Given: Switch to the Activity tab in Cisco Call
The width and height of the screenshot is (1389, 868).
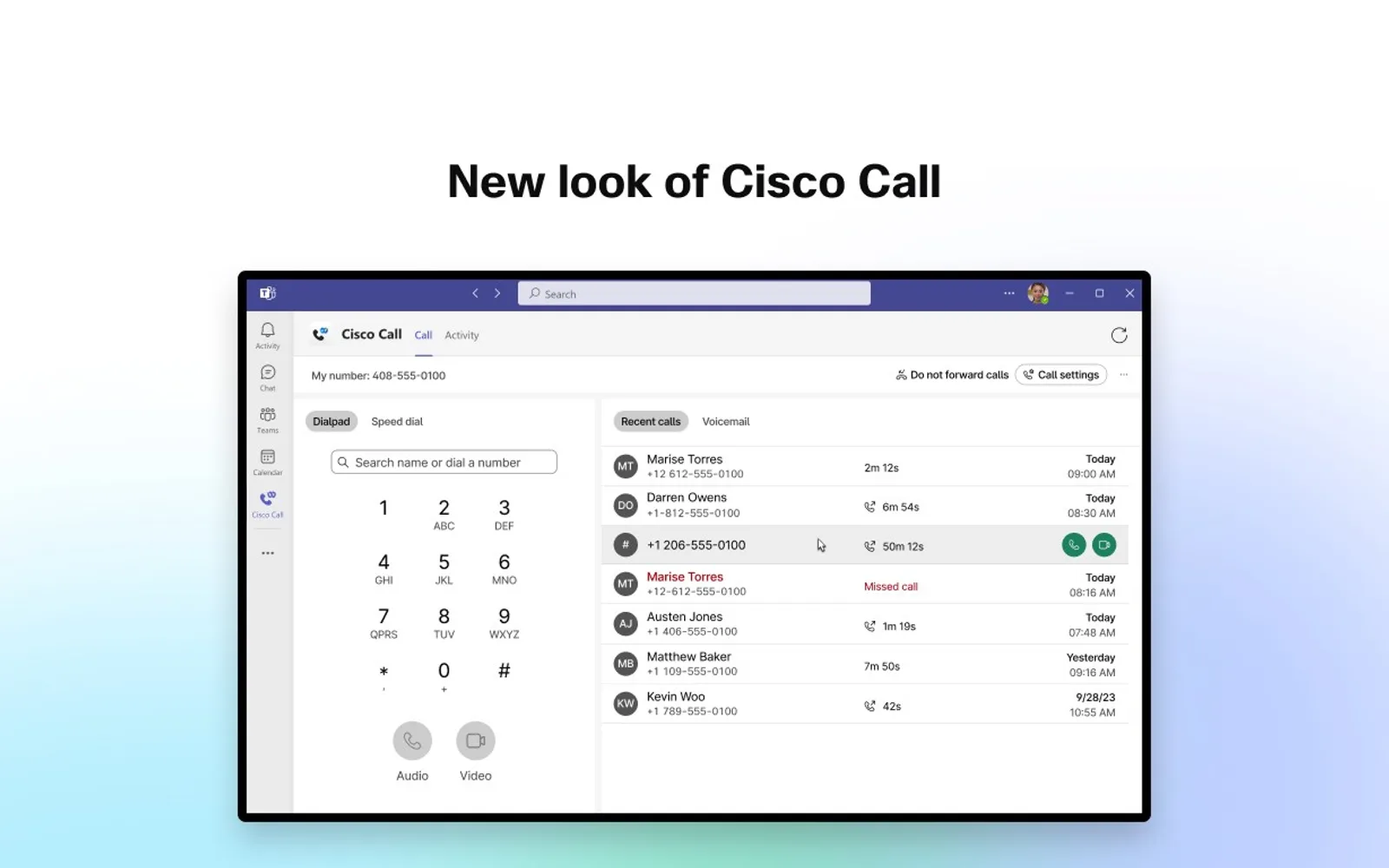Looking at the screenshot, I should pyautogui.click(x=462, y=335).
